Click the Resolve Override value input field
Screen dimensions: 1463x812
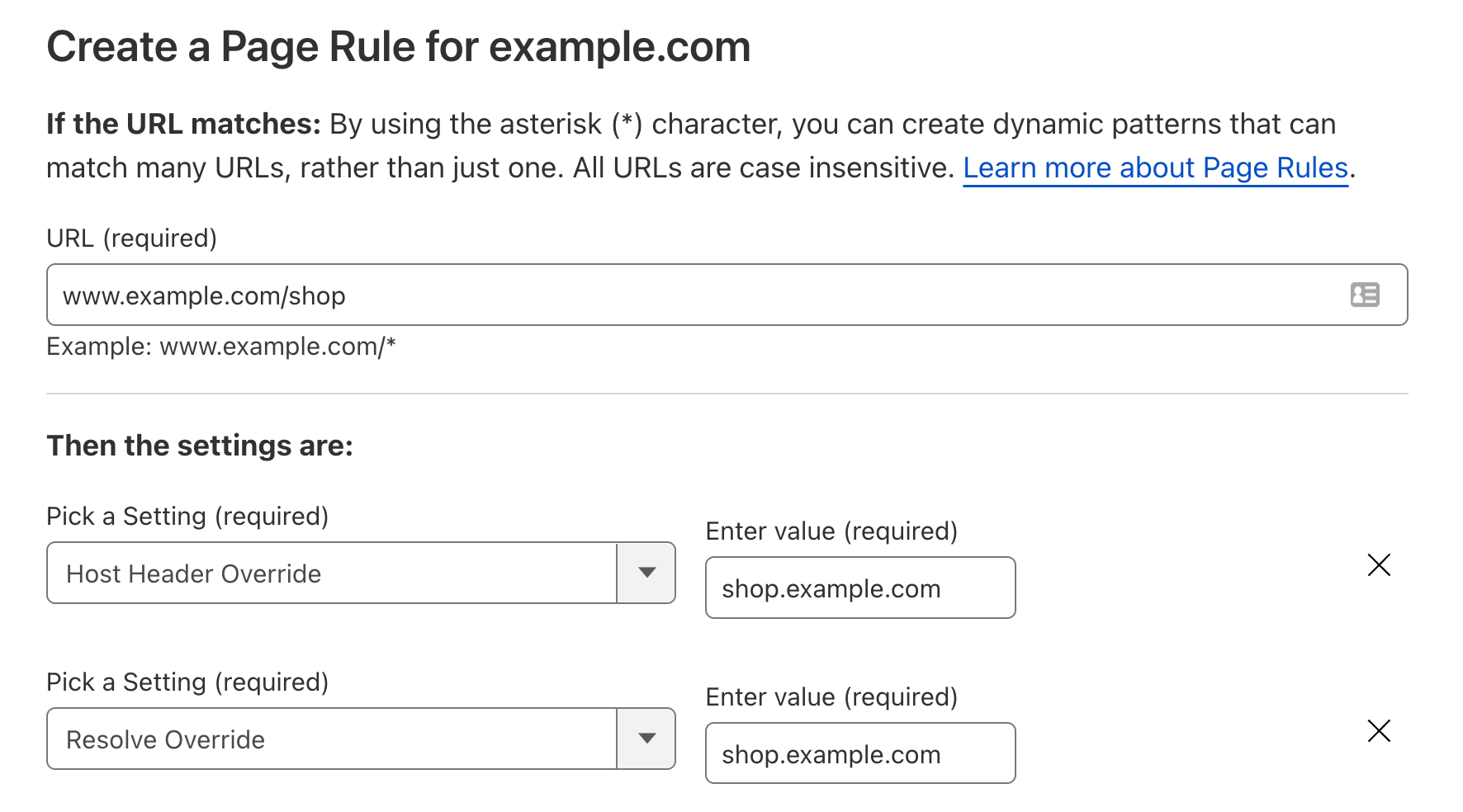[x=859, y=753]
